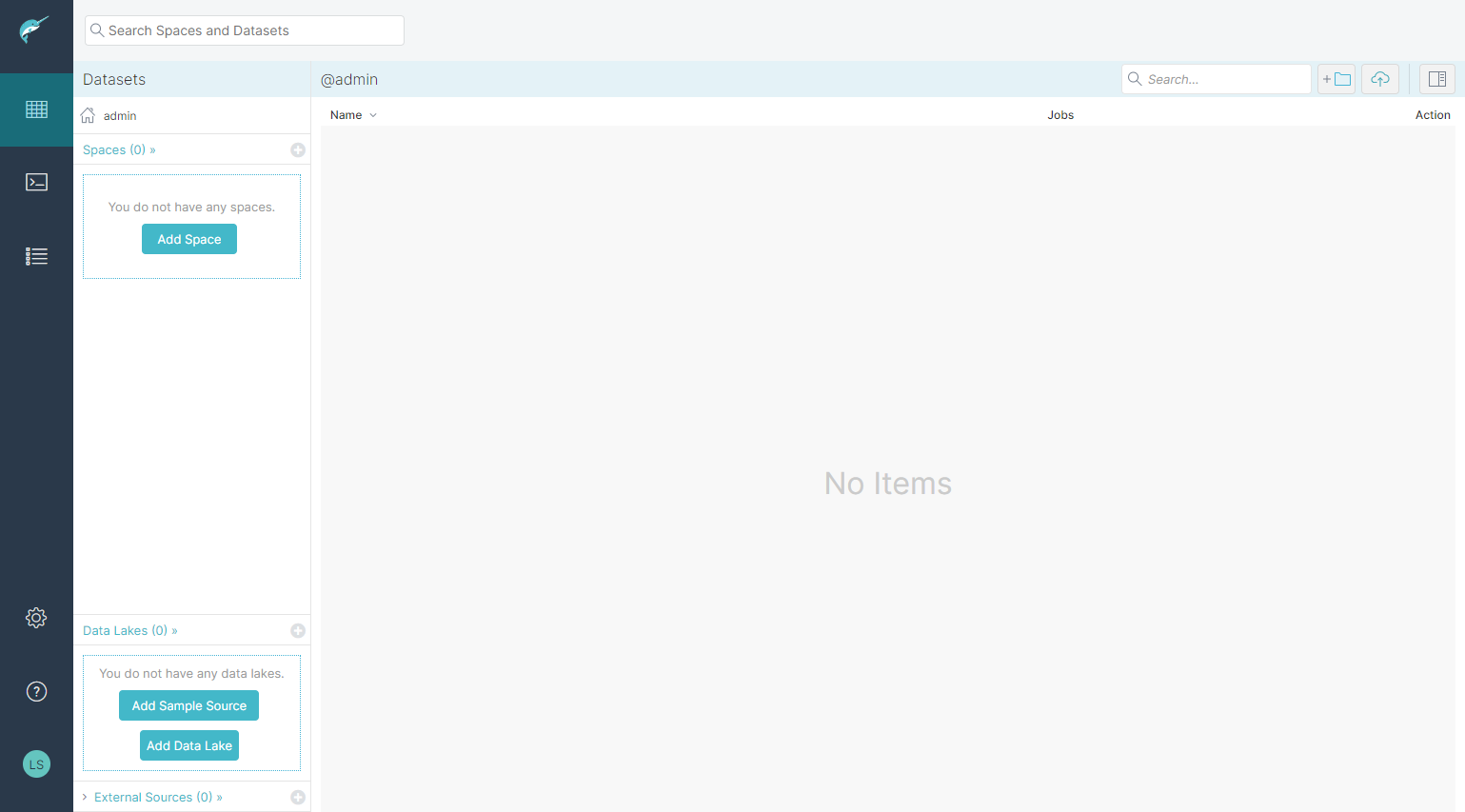Add an external source via its plus icon
Viewport: 1465px width, 812px height.
pos(298,797)
